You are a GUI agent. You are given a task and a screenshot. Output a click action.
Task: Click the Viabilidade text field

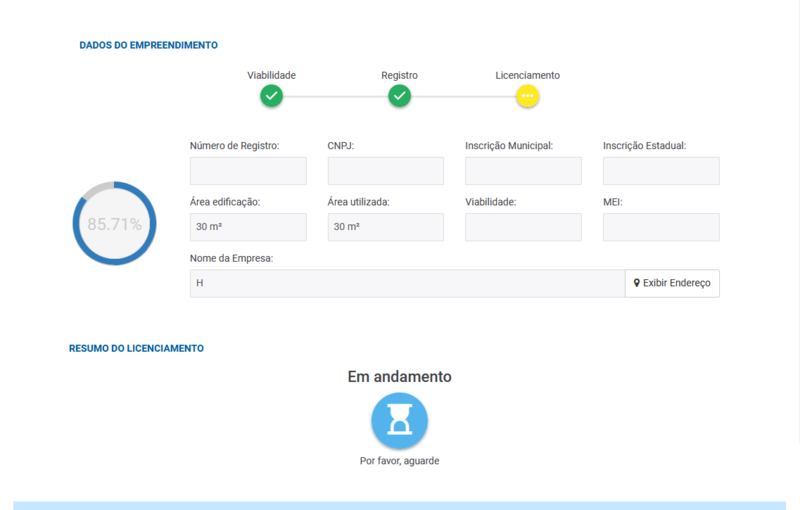point(523,227)
